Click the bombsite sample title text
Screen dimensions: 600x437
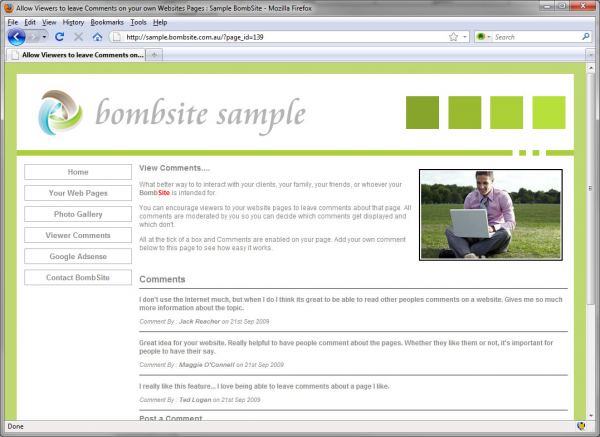click(201, 114)
